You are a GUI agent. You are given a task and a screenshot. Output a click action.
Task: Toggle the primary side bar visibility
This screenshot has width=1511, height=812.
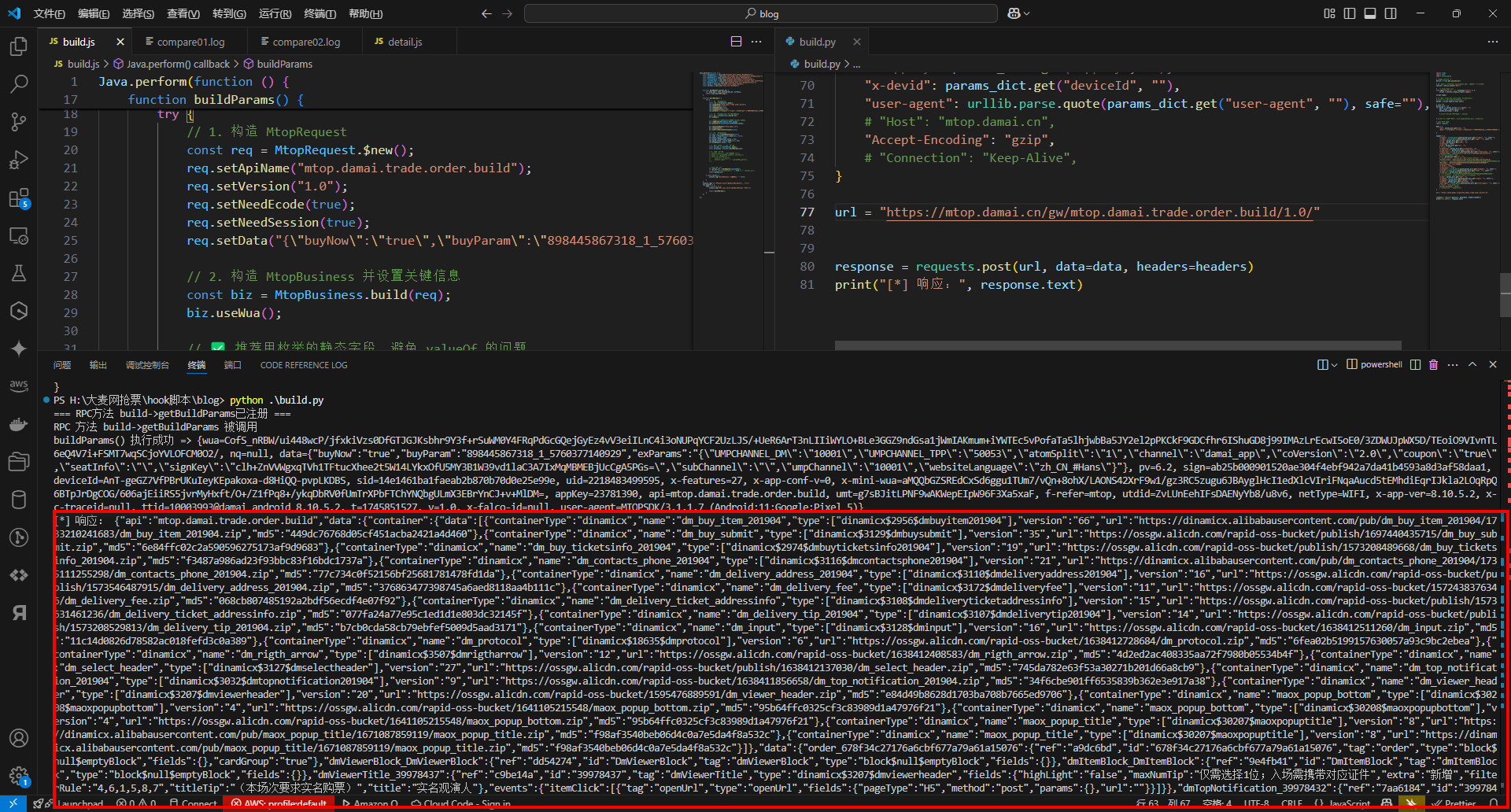pos(1350,13)
